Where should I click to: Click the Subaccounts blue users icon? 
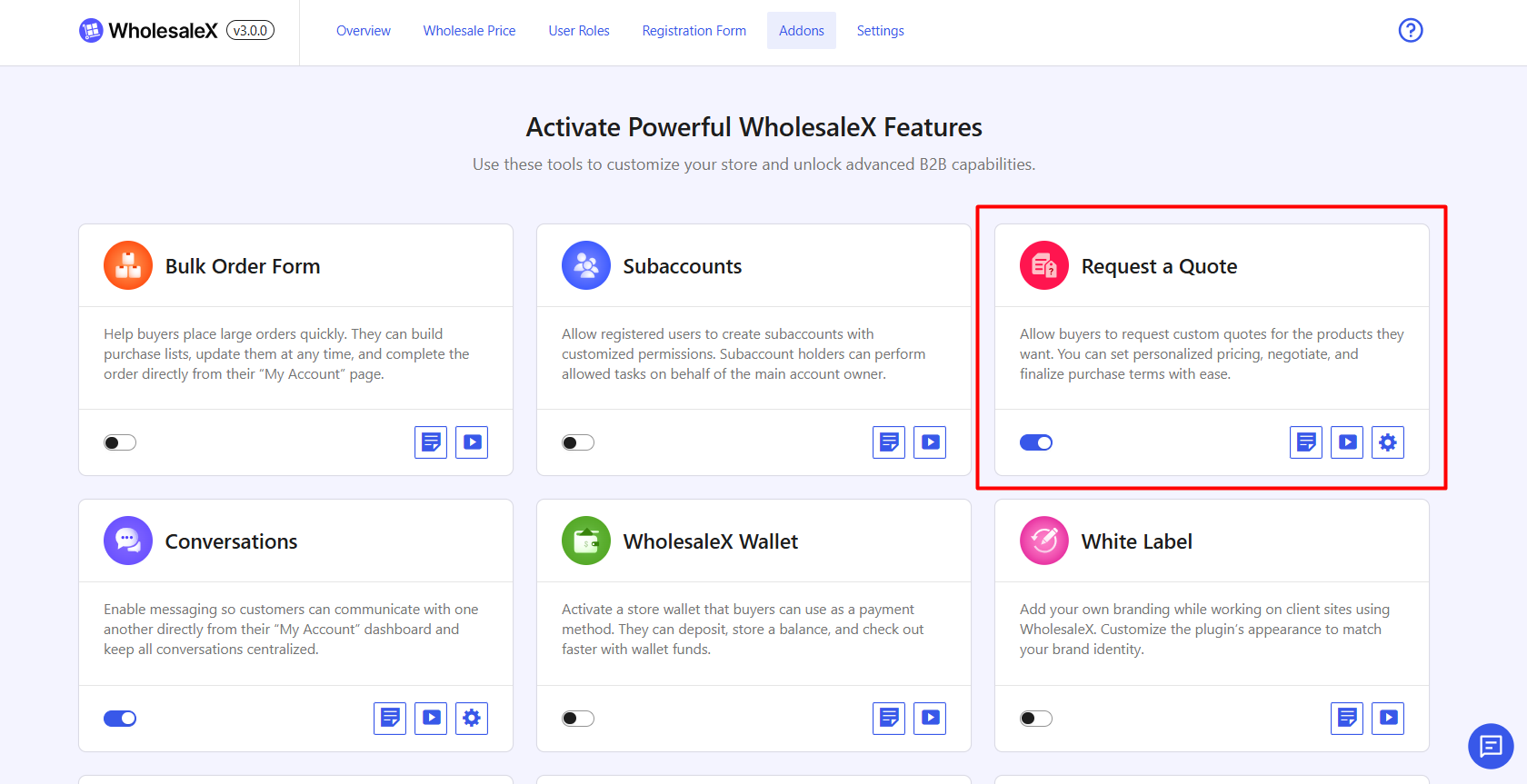pos(586,265)
